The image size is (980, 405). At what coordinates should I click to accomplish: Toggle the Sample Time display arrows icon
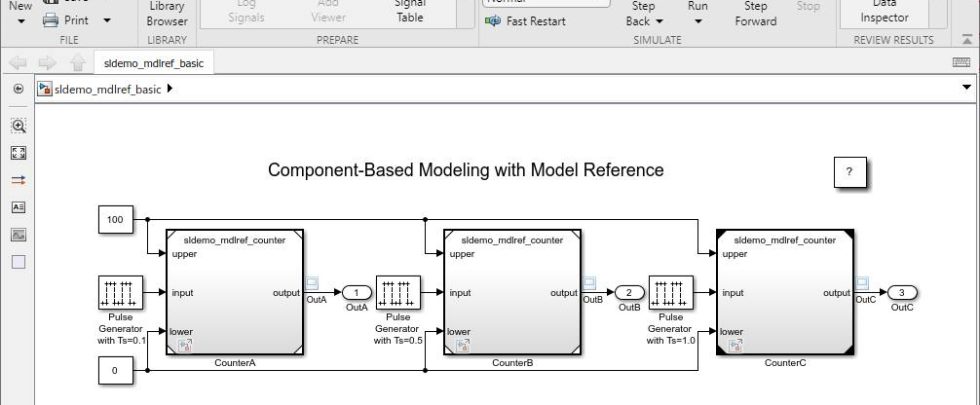coord(19,180)
